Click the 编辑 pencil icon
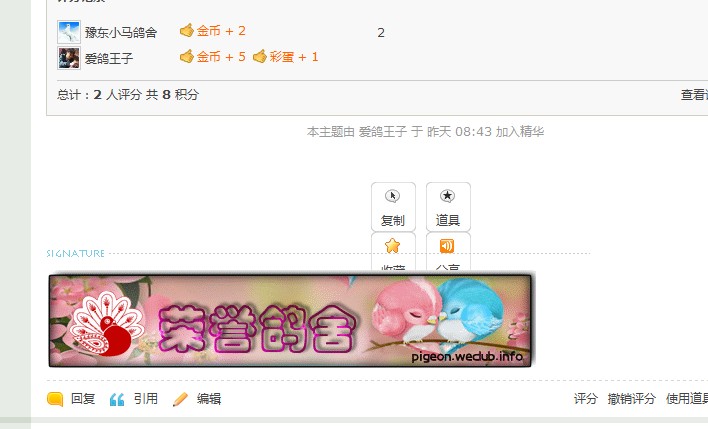Viewport: 708px width, 429px height. 180,399
